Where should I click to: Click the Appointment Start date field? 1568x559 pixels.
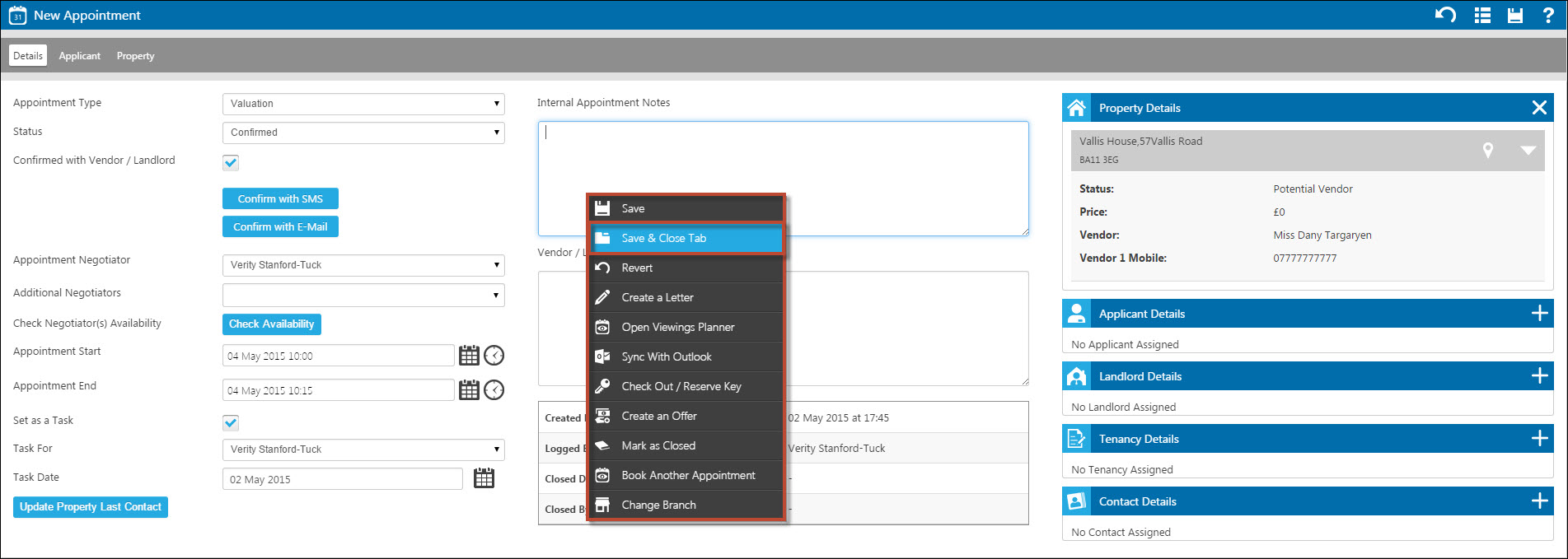click(x=339, y=356)
